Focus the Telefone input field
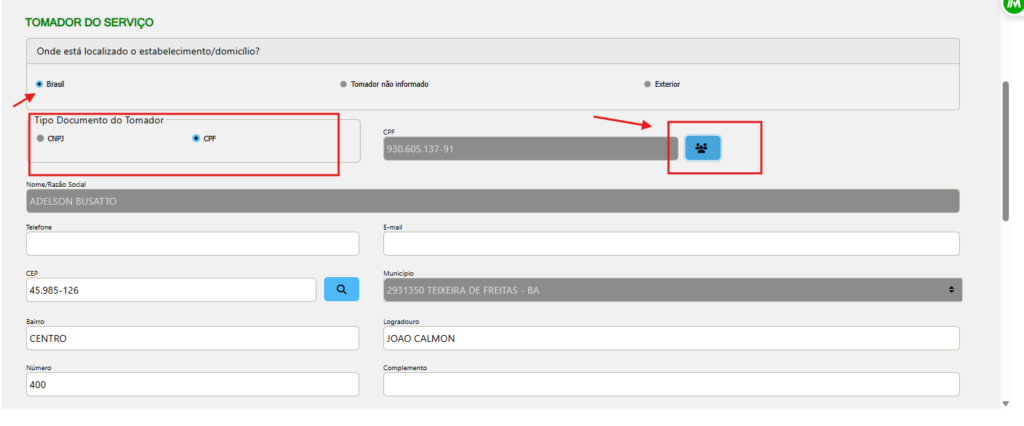The height and width of the screenshot is (426, 1024). (192, 244)
